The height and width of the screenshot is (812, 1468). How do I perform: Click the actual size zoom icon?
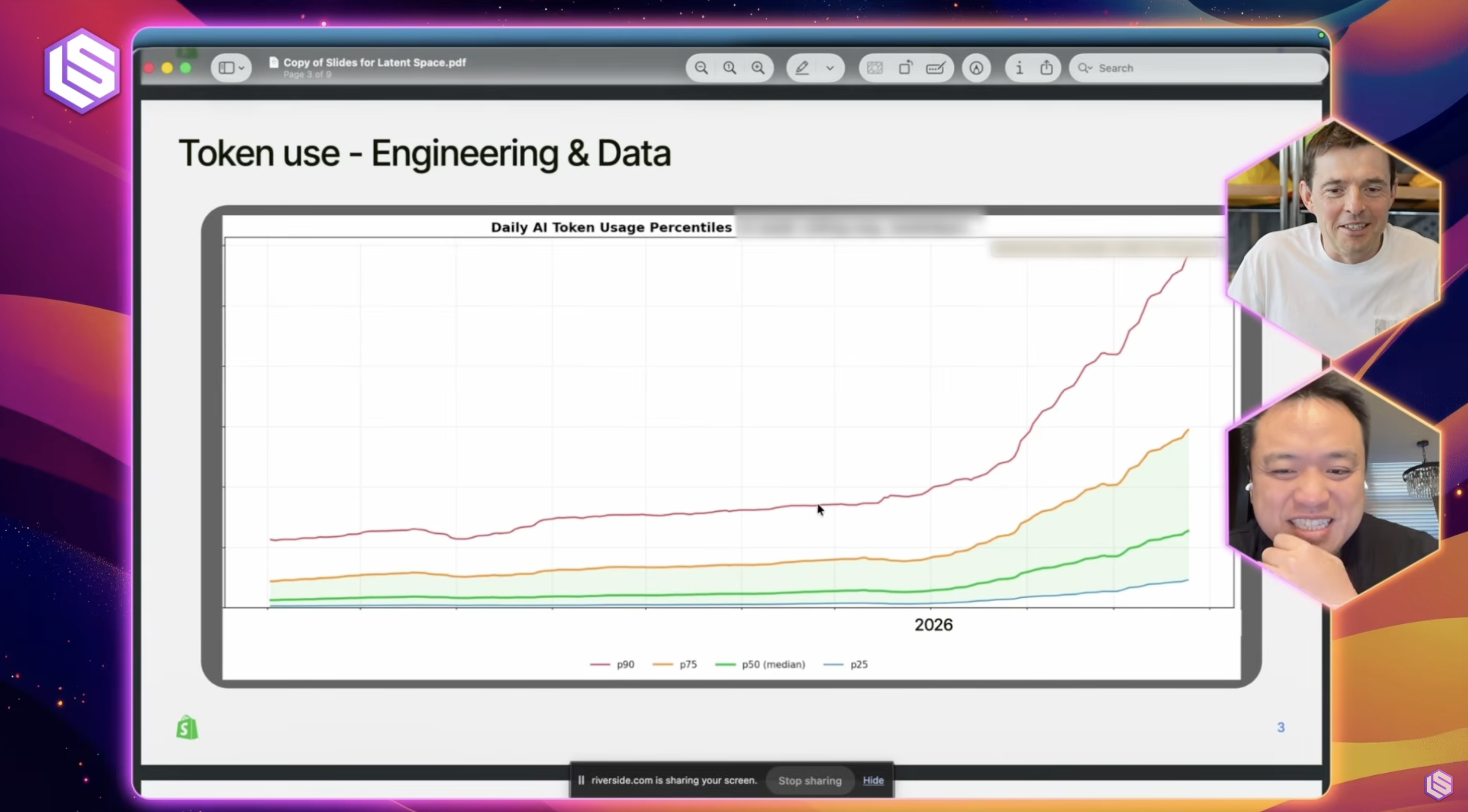(729, 68)
